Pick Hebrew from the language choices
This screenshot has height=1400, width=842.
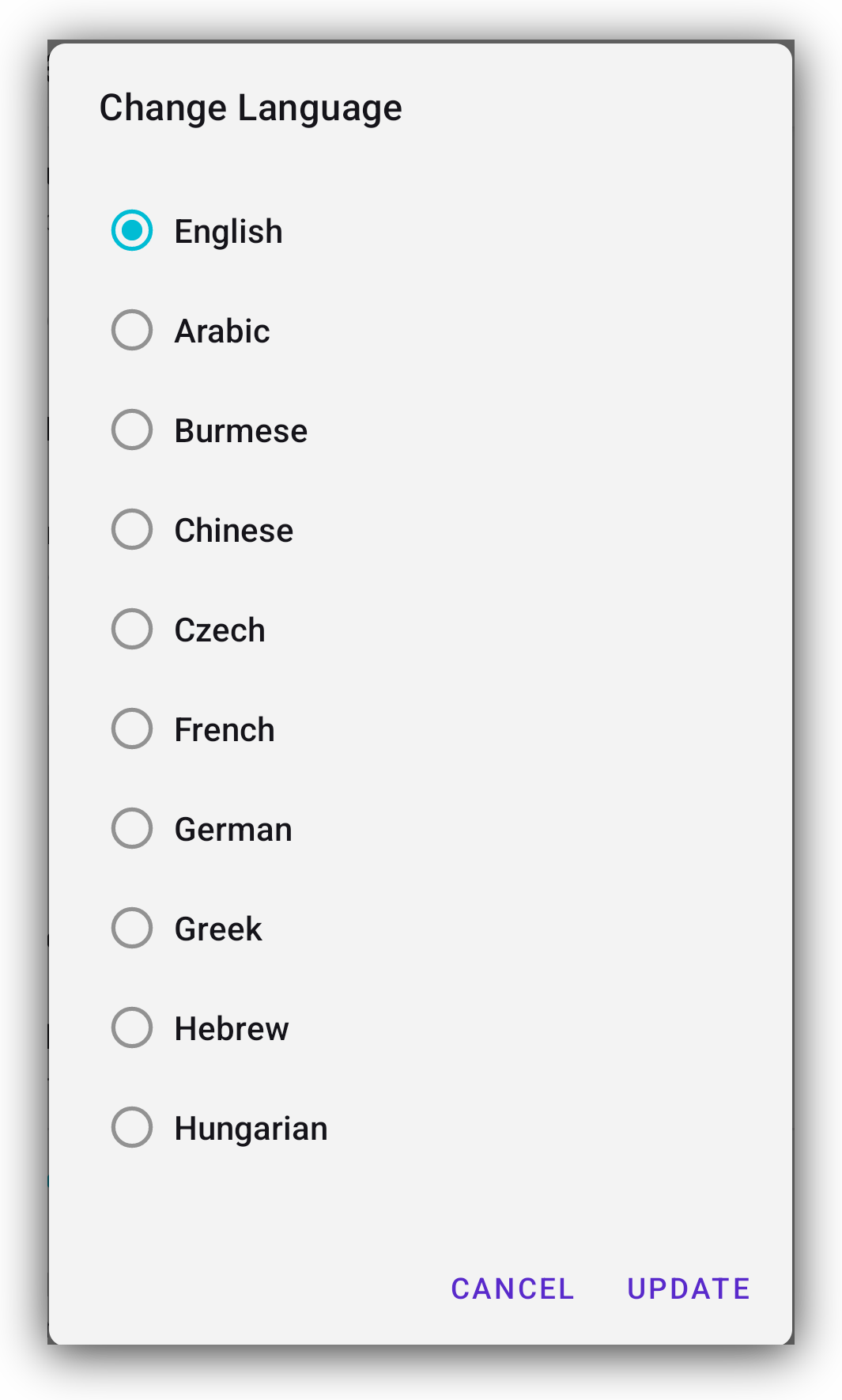[x=132, y=1028]
